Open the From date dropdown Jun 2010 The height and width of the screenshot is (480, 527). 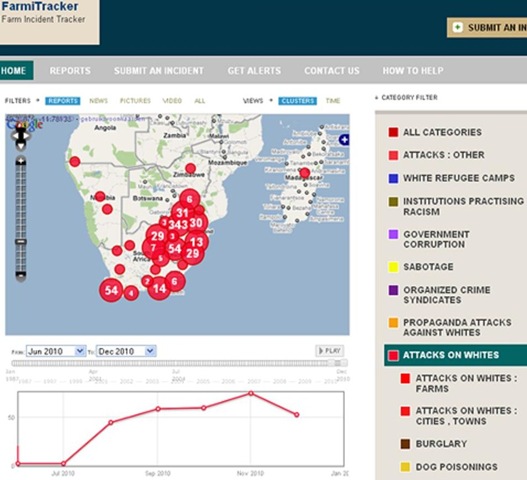56,351
